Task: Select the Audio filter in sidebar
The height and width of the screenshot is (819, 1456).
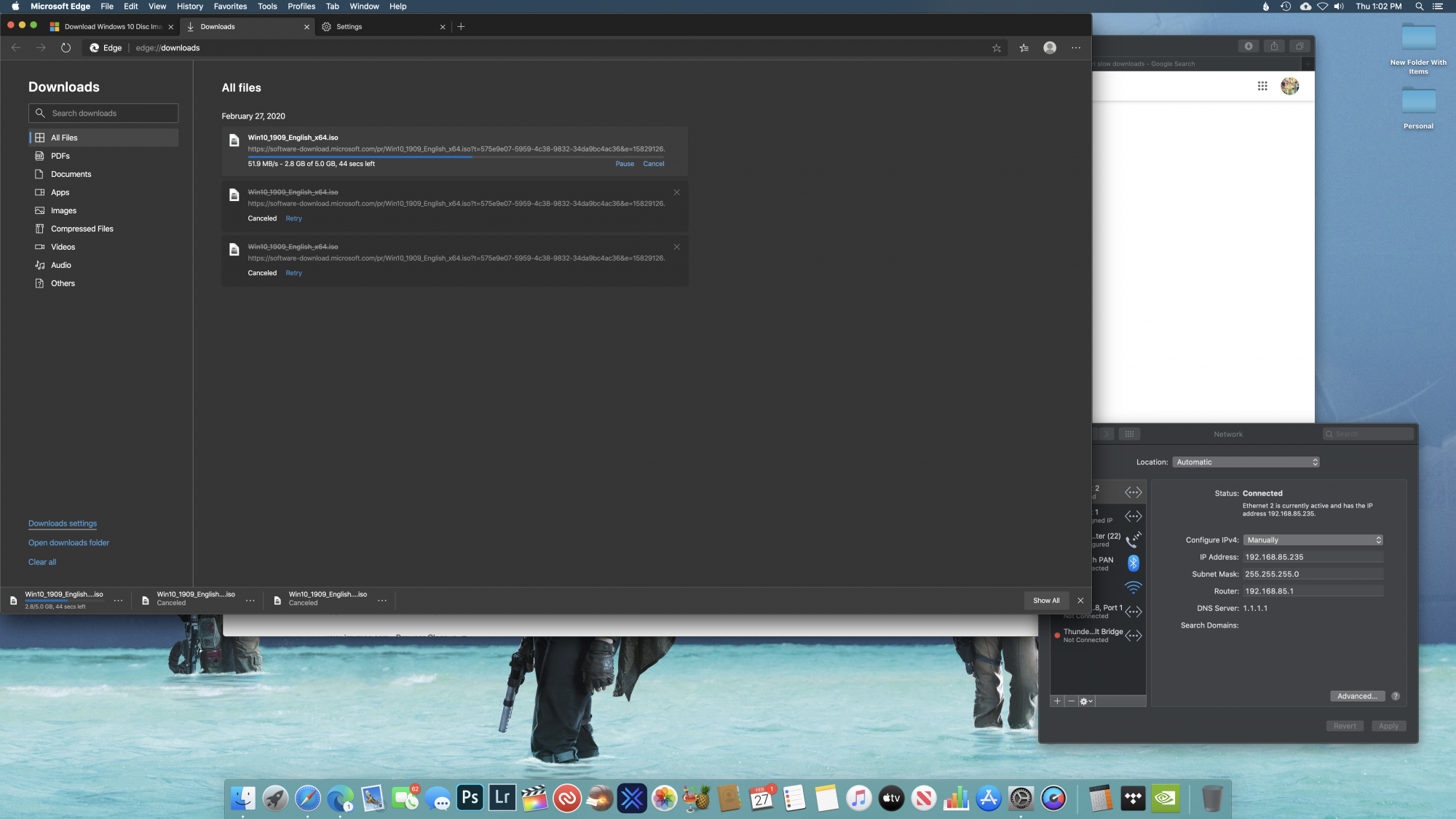Action: tap(103, 265)
